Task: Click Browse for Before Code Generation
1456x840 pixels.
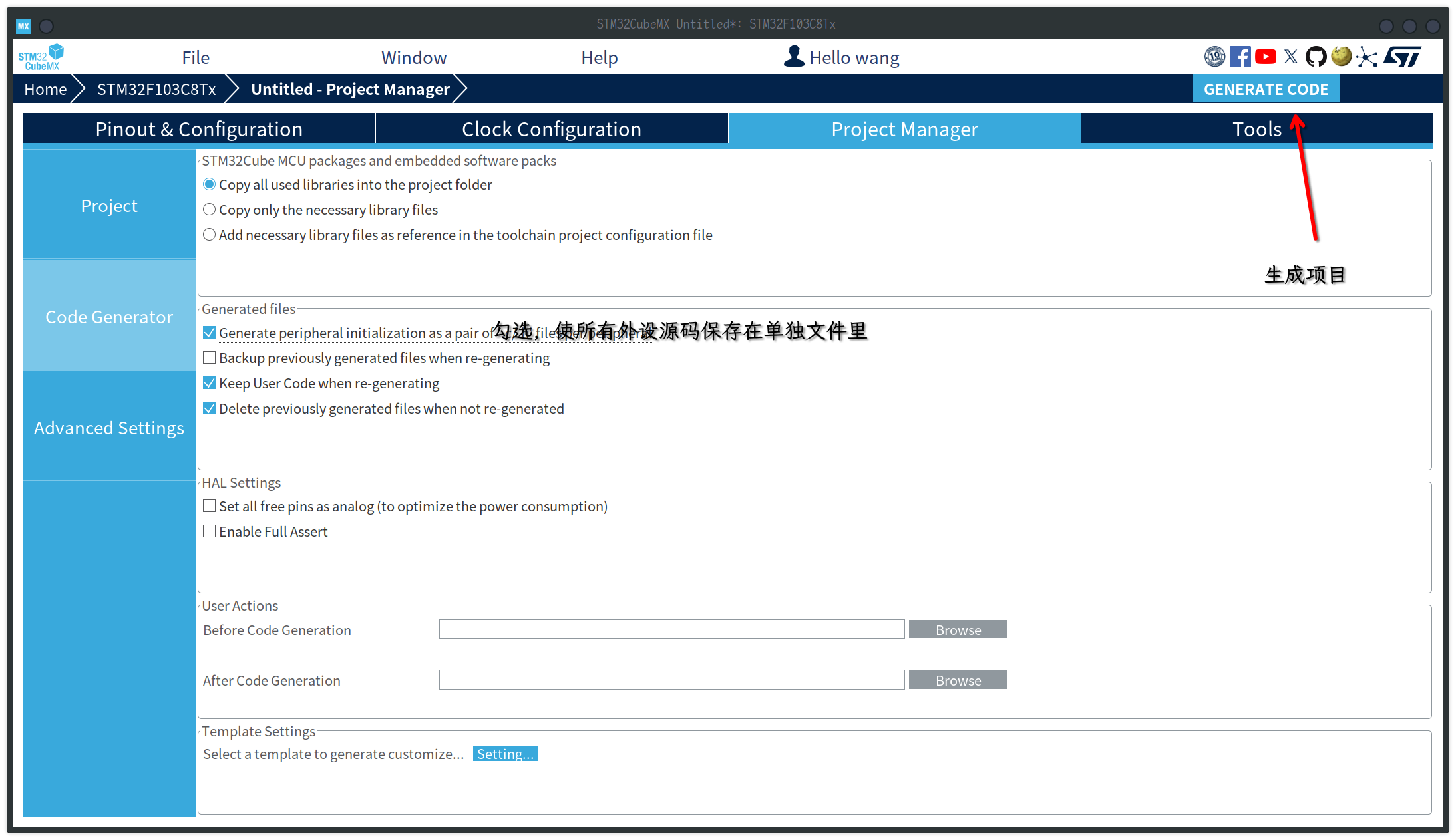Action: [958, 629]
